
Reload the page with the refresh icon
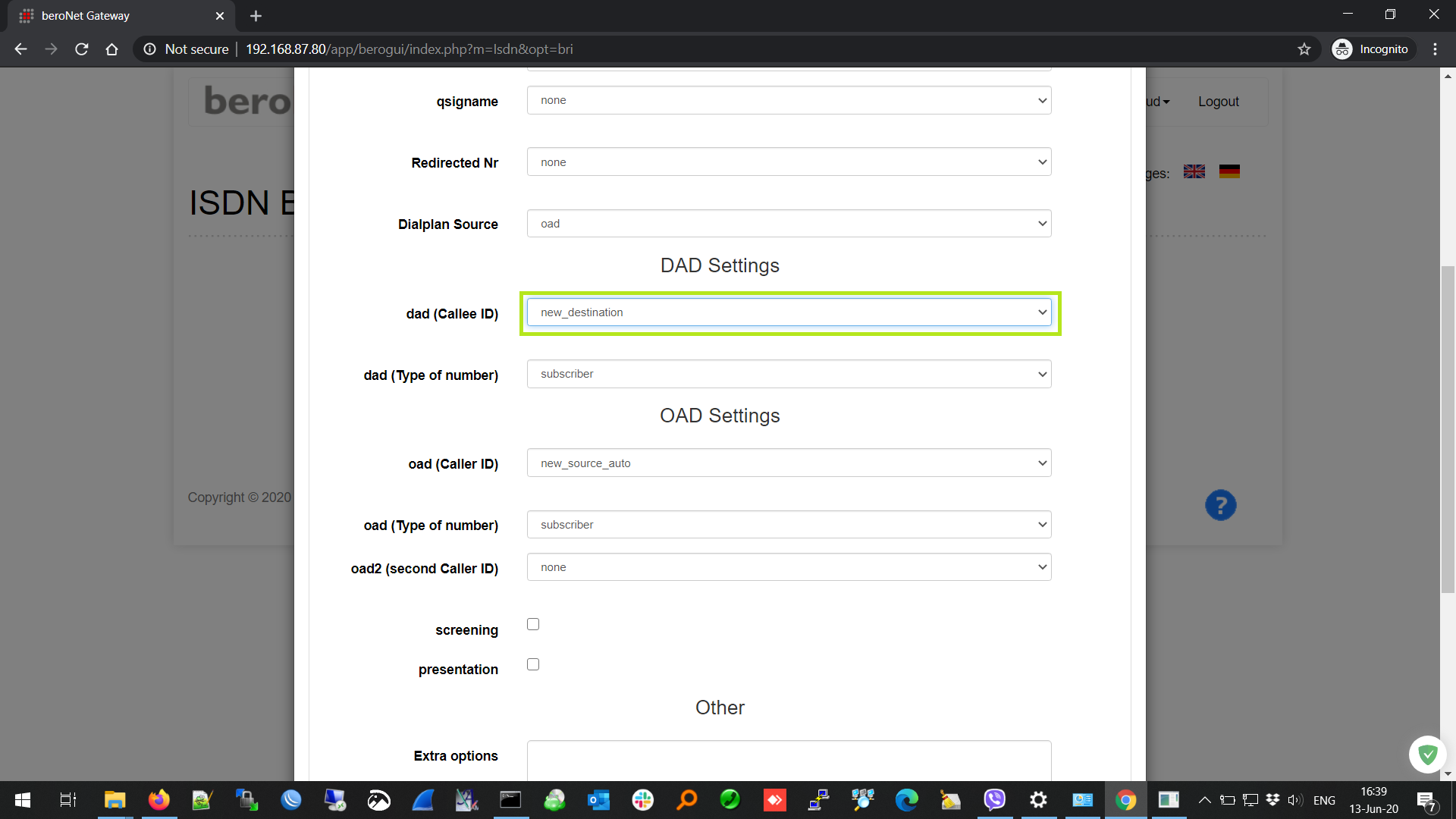pyautogui.click(x=82, y=49)
